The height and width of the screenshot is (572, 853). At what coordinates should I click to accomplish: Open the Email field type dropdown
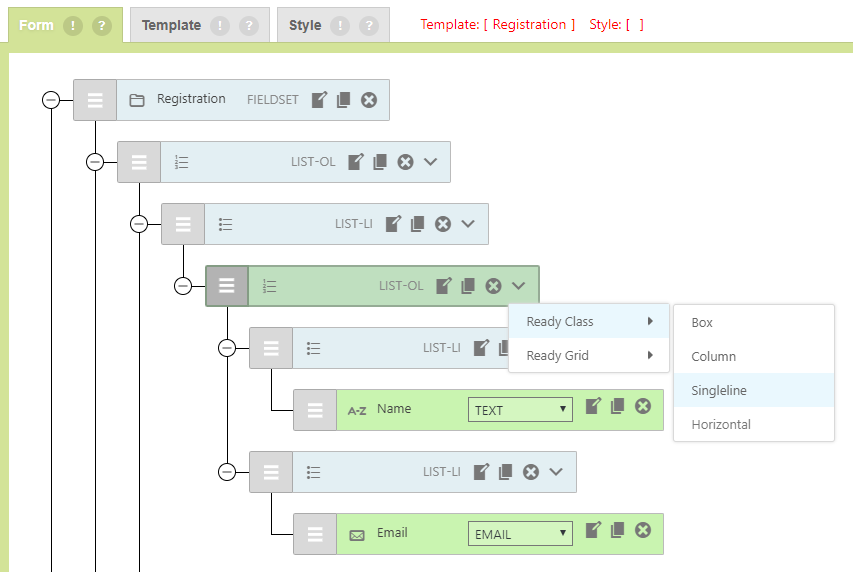520,534
